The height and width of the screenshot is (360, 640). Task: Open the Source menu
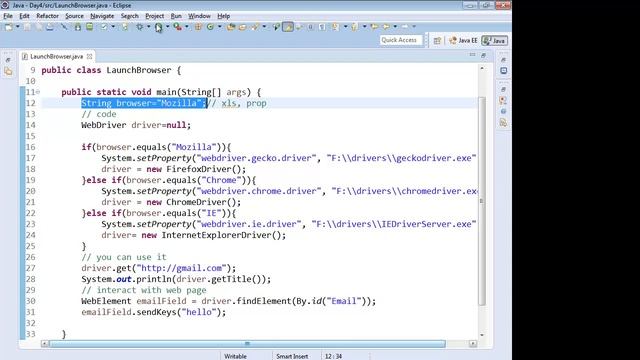click(74, 16)
